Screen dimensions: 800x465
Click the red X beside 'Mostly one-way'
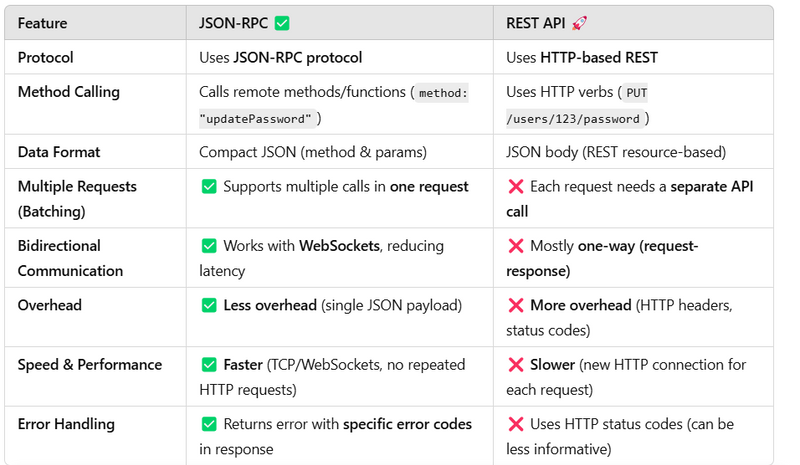516,246
